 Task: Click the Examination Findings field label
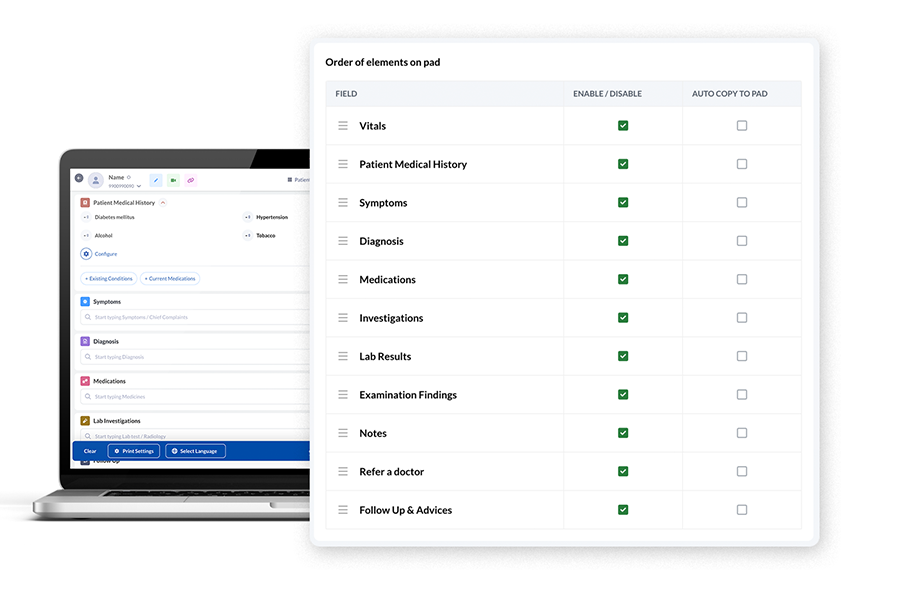click(x=408, y=395)
